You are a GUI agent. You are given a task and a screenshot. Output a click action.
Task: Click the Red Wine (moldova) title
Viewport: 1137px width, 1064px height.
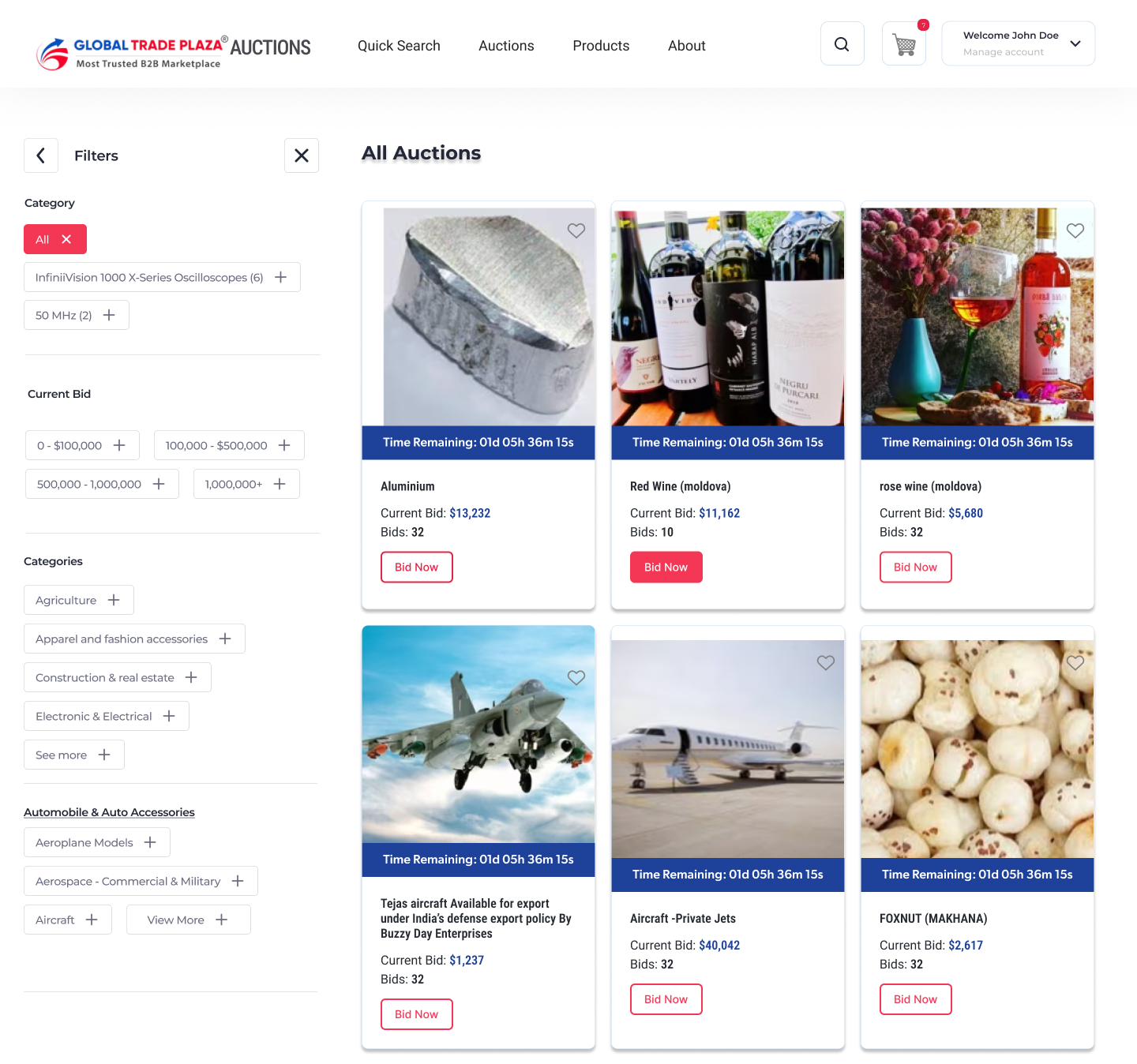coord(681,486)
